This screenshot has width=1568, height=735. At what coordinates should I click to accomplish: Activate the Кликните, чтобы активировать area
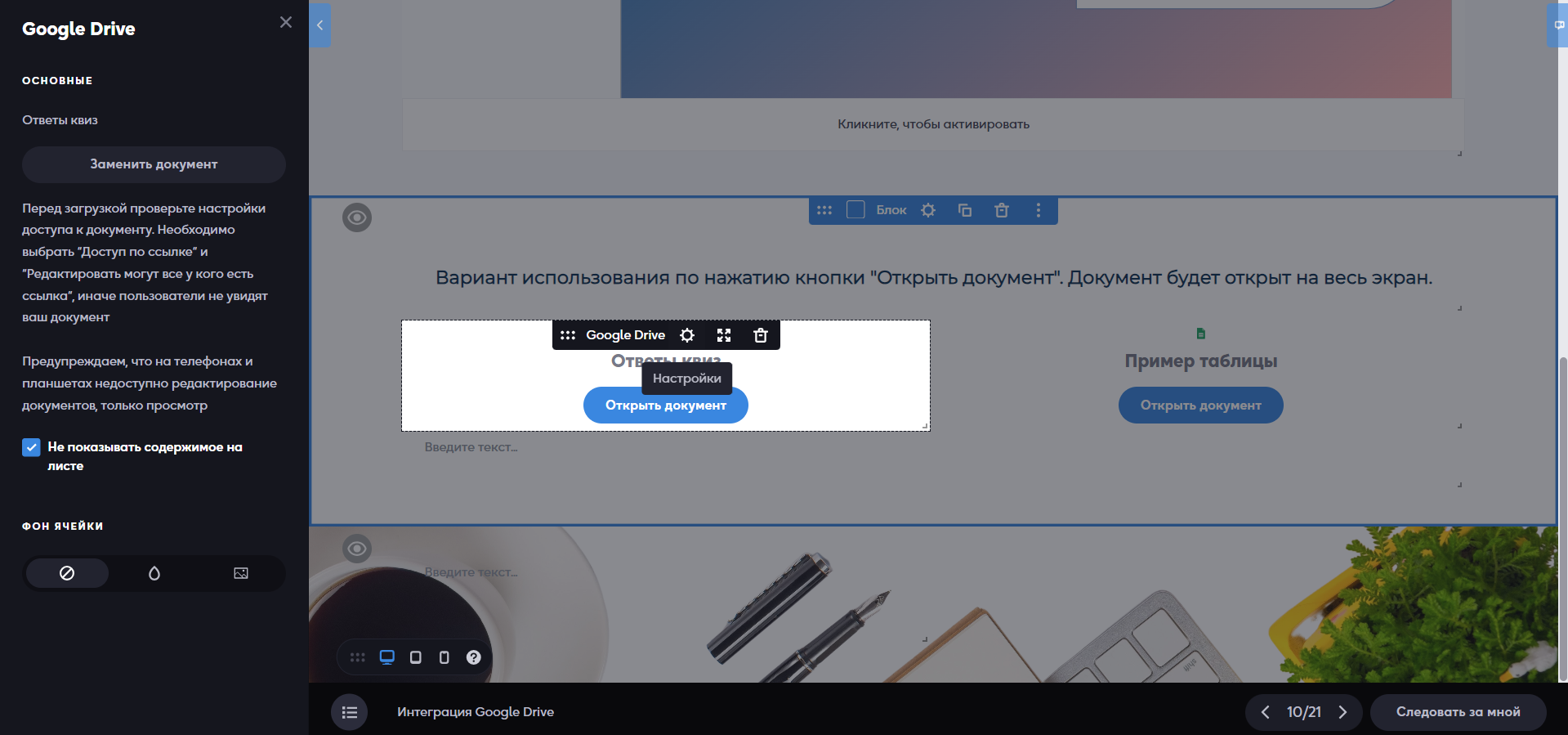pyautogui.click(x=933, y=124)
